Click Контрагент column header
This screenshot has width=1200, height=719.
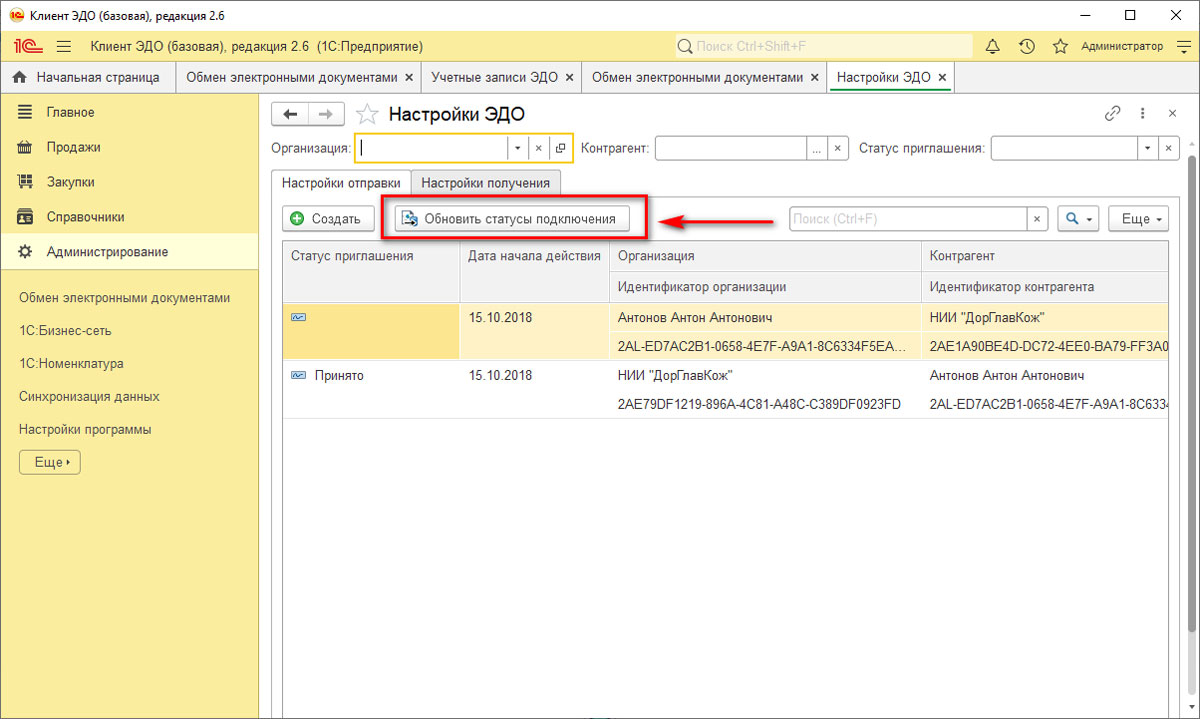[1044, 256]
